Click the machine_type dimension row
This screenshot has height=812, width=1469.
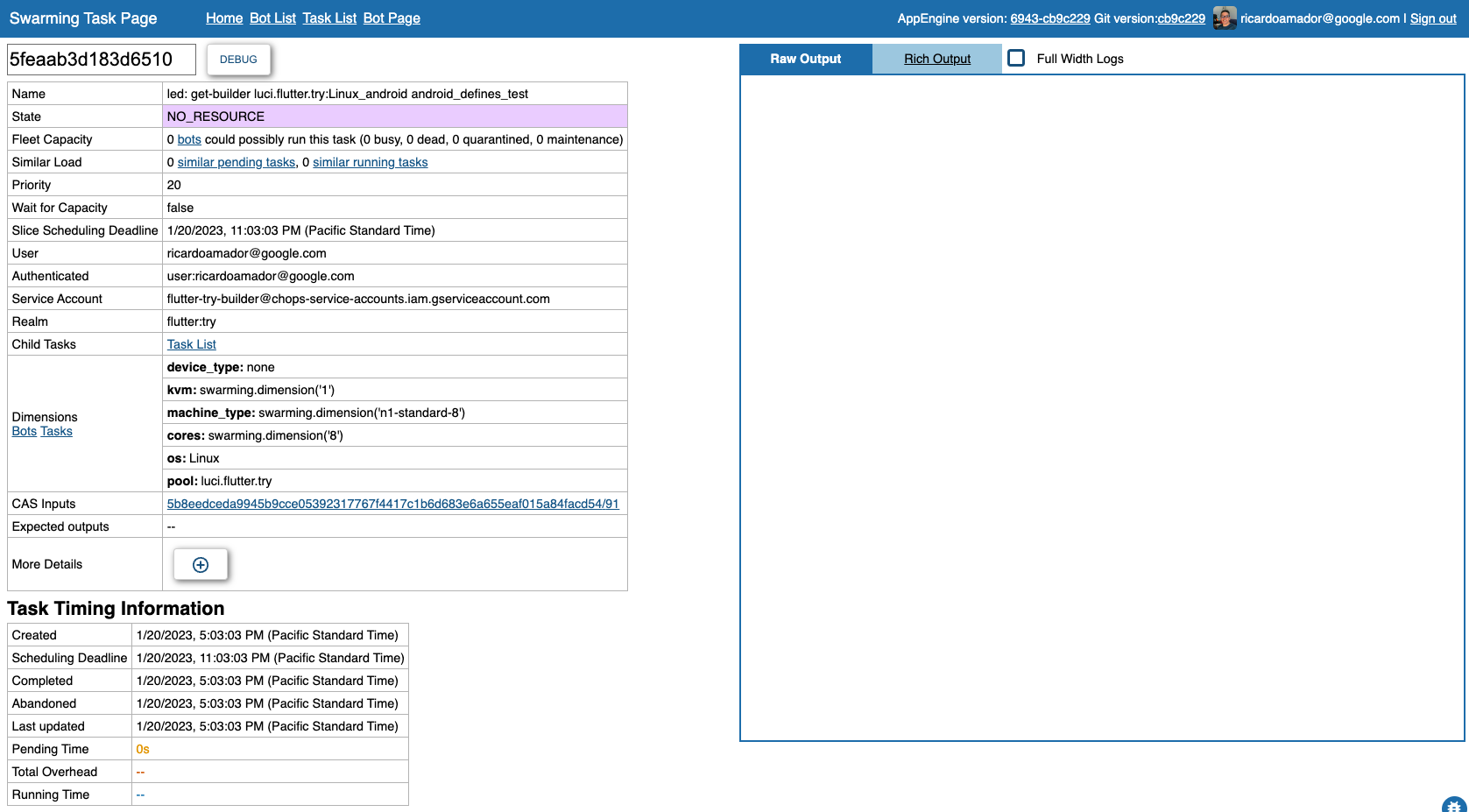(x=395, y=413)
